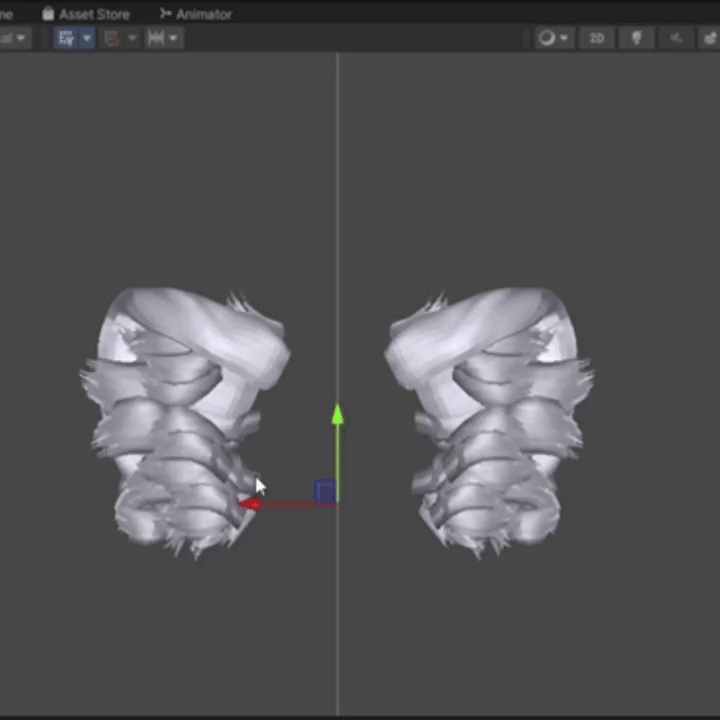Click the scene effects icon

coord(710,38)
